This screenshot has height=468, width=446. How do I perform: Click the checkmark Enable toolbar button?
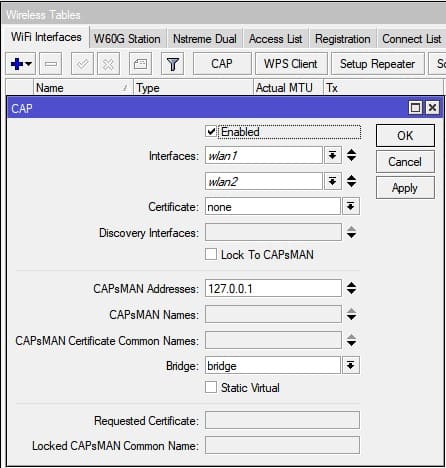[82, 64]
